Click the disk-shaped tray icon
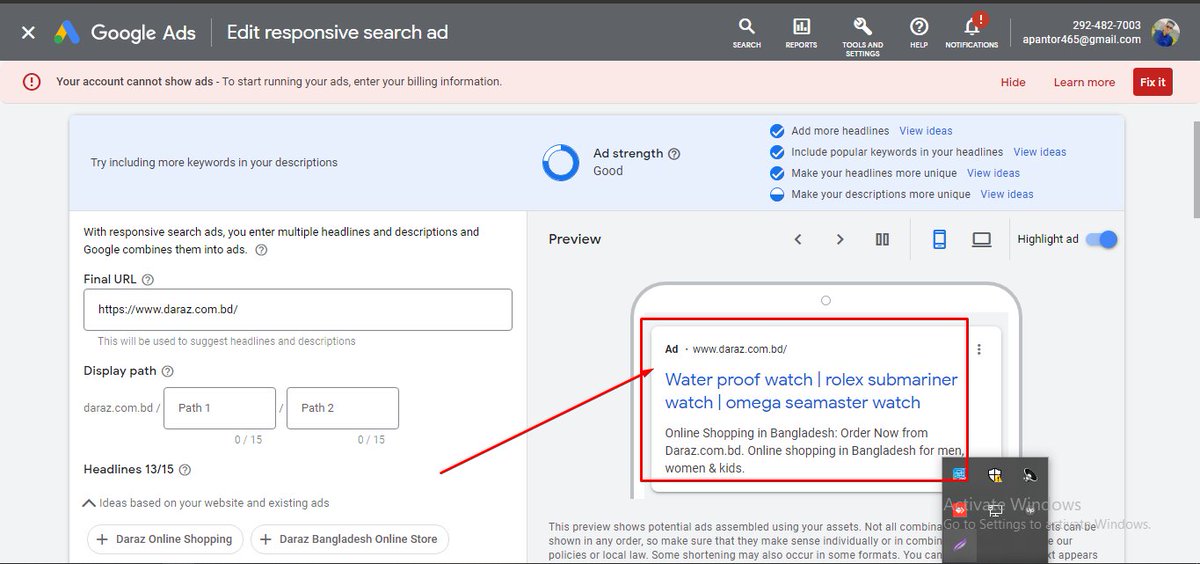 coord(1030,476)
